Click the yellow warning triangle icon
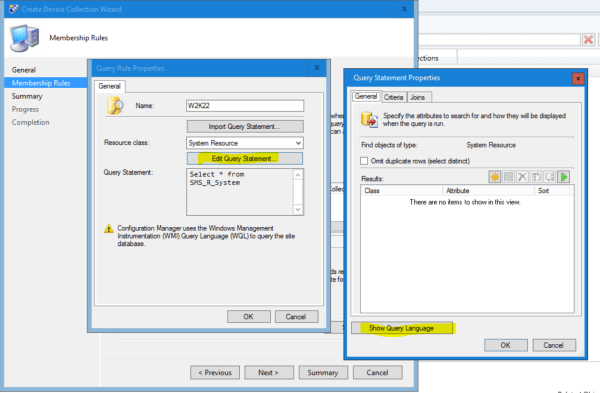 point(109,228)
